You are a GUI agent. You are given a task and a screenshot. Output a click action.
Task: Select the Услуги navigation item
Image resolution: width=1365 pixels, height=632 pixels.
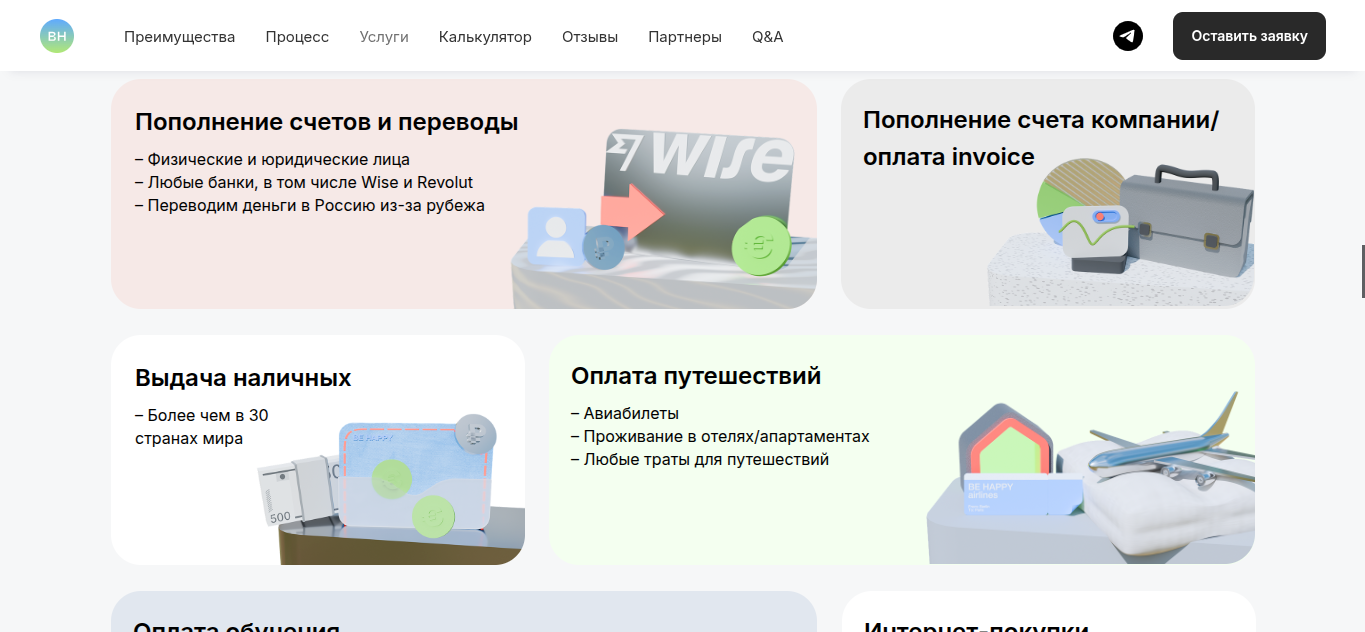pyautogui.click(x=384, y=37)
